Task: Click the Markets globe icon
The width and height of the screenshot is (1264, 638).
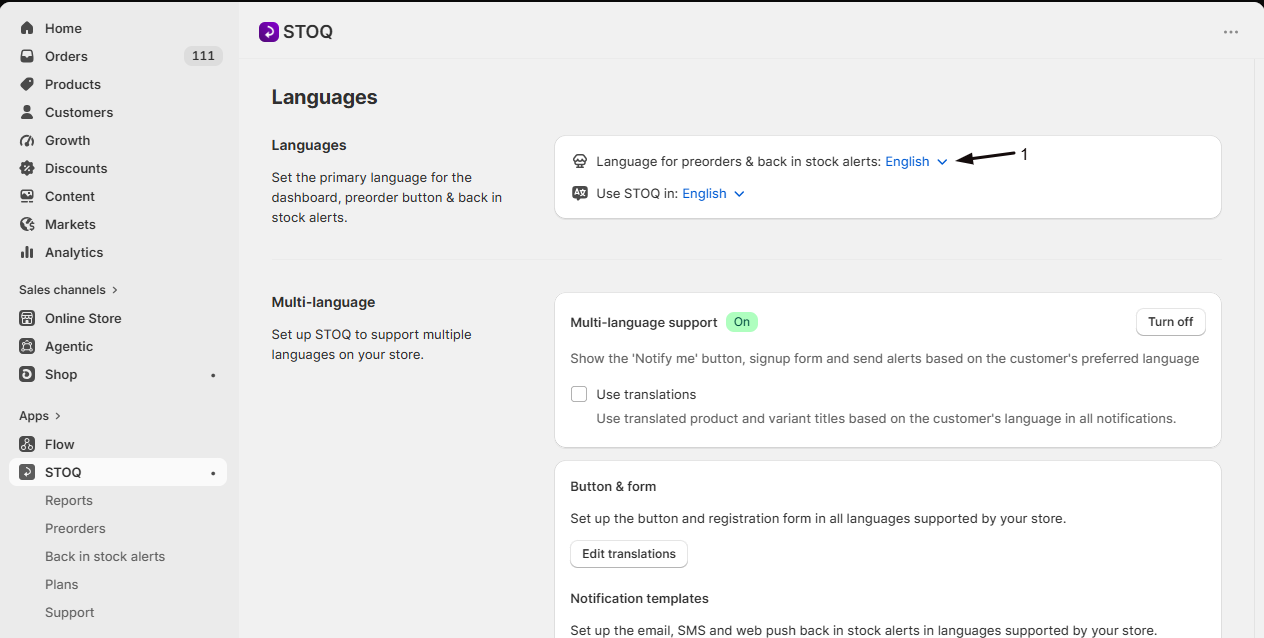Action: click(x=27, y=224)
